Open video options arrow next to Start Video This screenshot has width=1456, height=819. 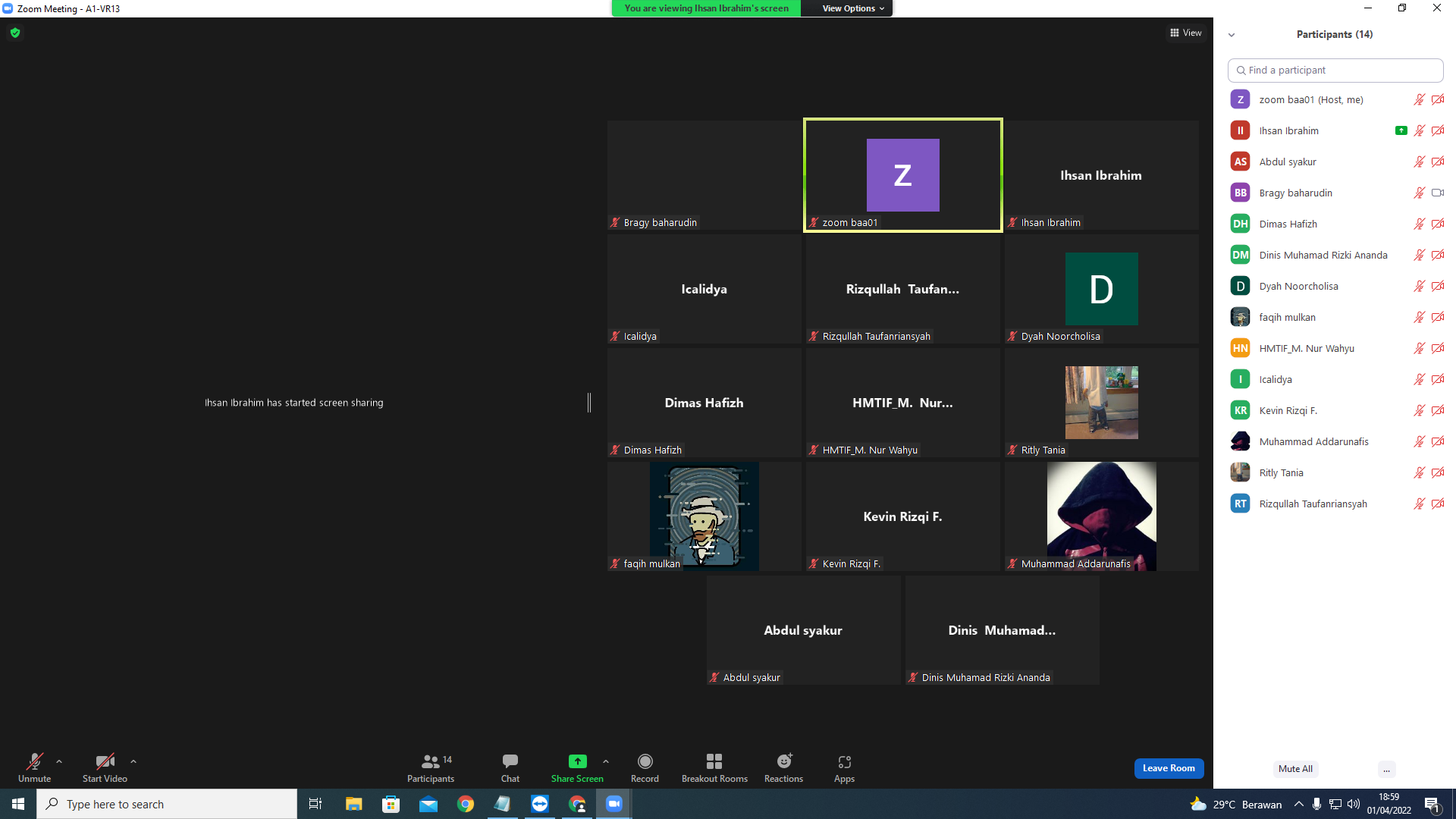(133, 761)
